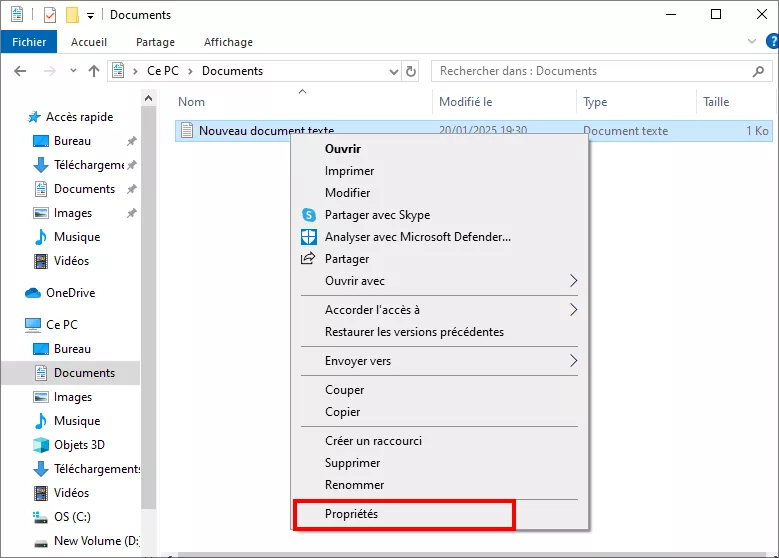Click the text file icon of Nouveau document texte
The height and width of the screenshot is (558, 779).
(x=187, y=130)
